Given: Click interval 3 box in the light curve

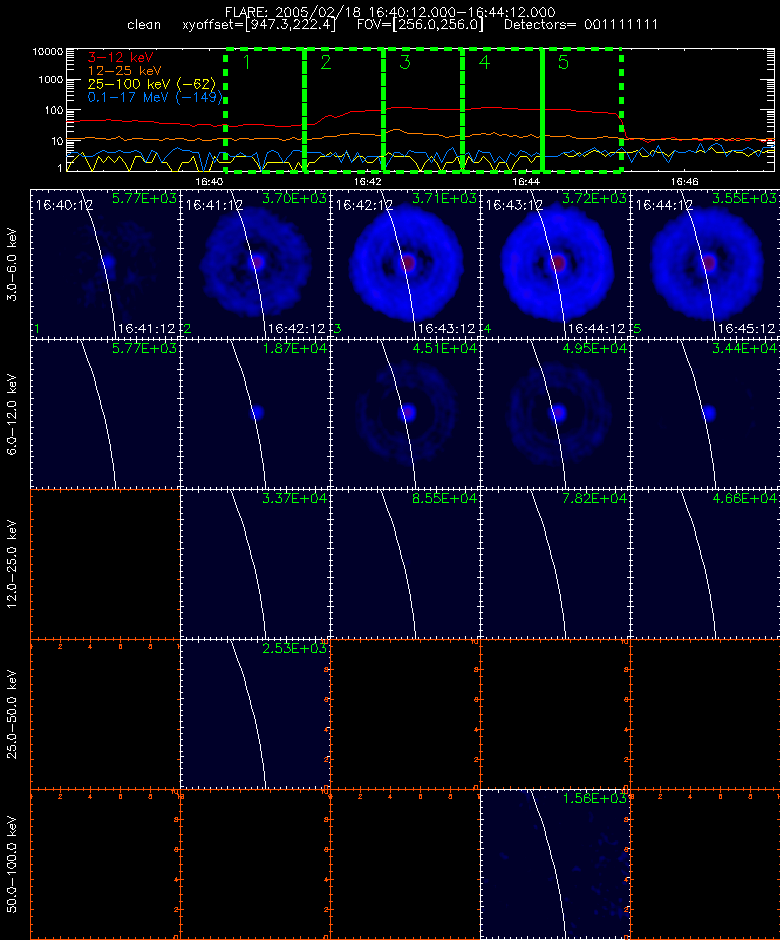Looking at the screenshot, I should tap(423, 111).
